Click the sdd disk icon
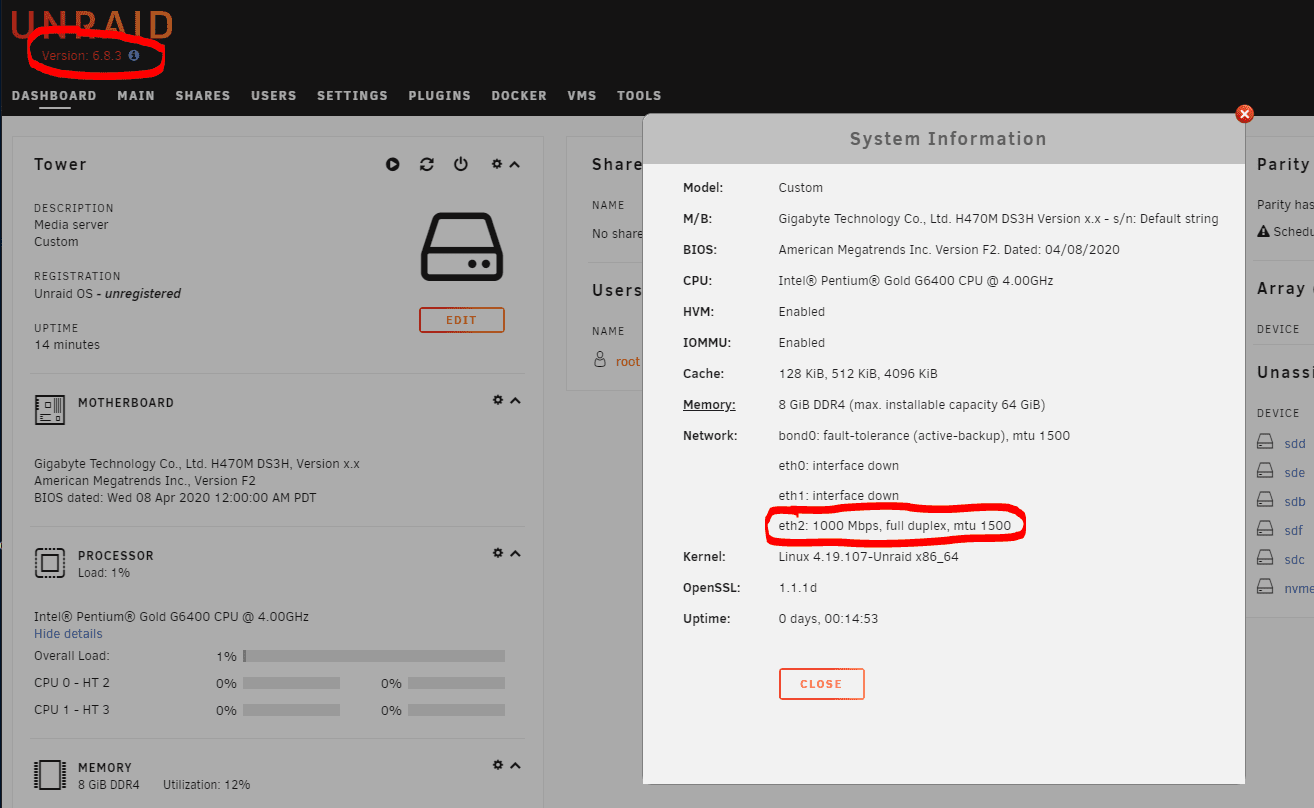Viewport: 1314px width, 808px height. pyautogui.click(x=1266, y=443)
